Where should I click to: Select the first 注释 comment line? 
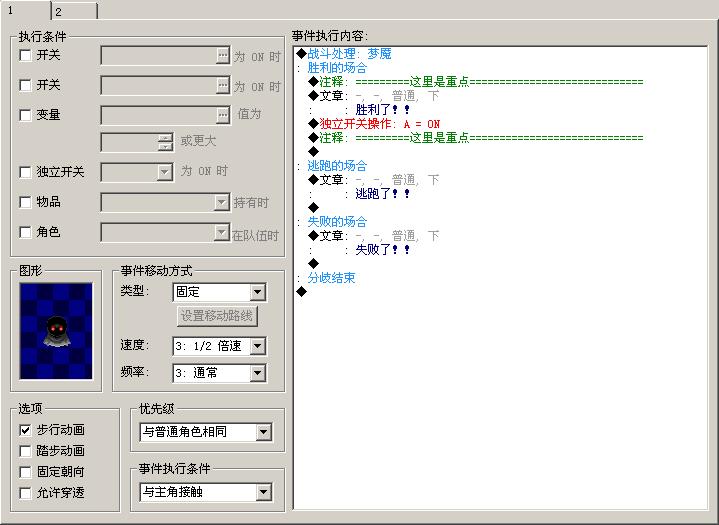(x=476, y=82)
